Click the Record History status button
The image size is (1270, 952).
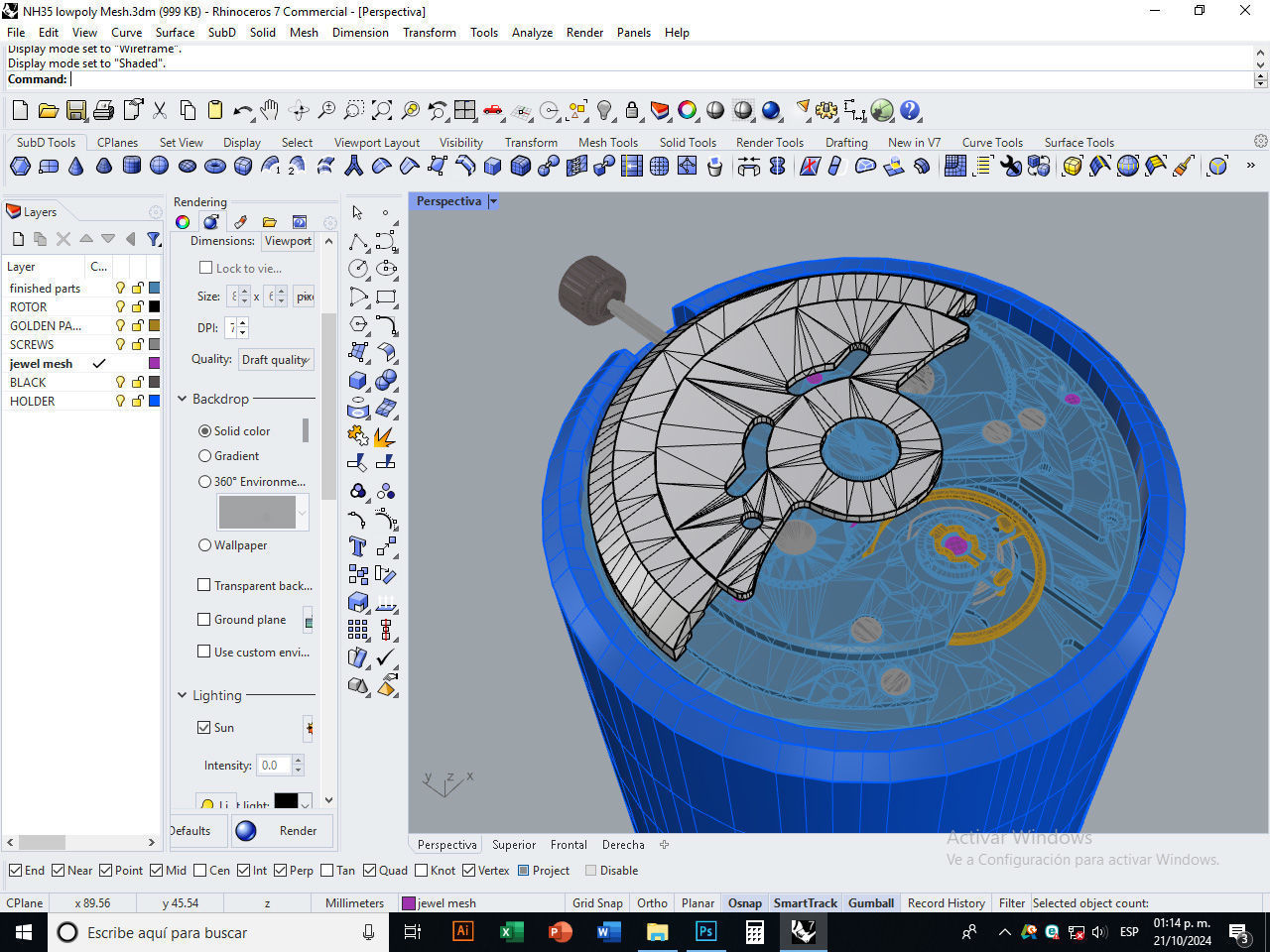tap(946, 903)
